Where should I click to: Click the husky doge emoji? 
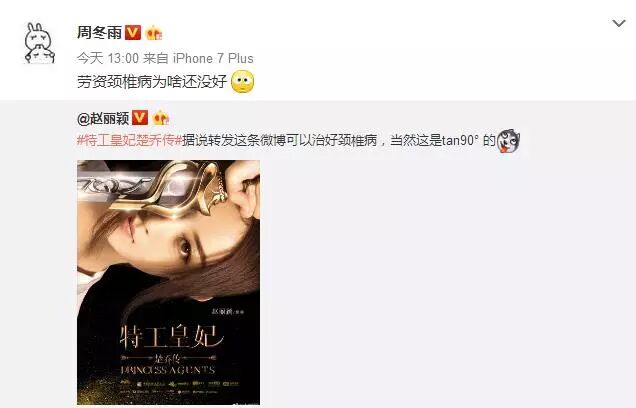point(509,141)
